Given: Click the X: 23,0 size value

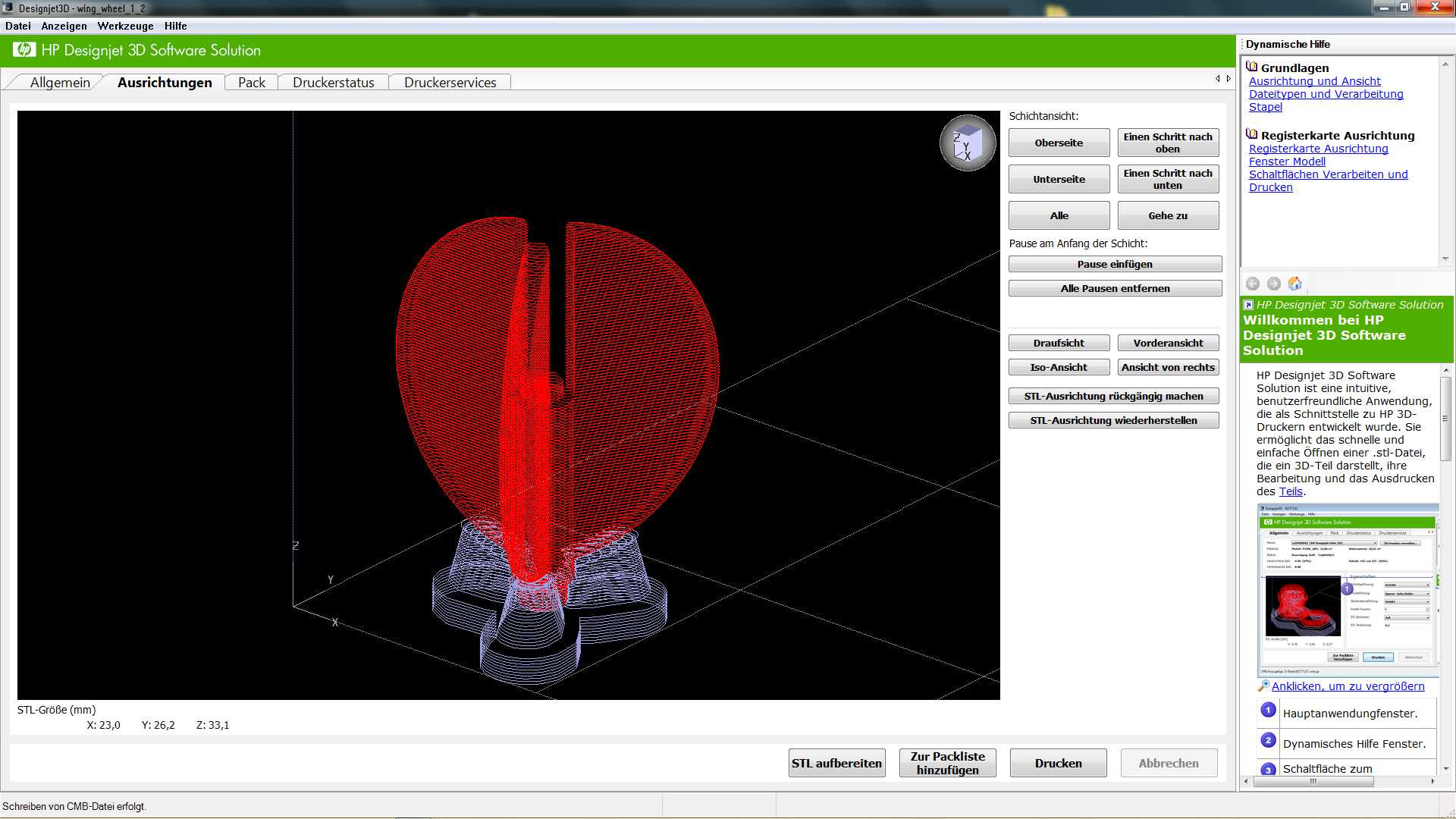Looking at the screenshot, I should coord(103,725).
